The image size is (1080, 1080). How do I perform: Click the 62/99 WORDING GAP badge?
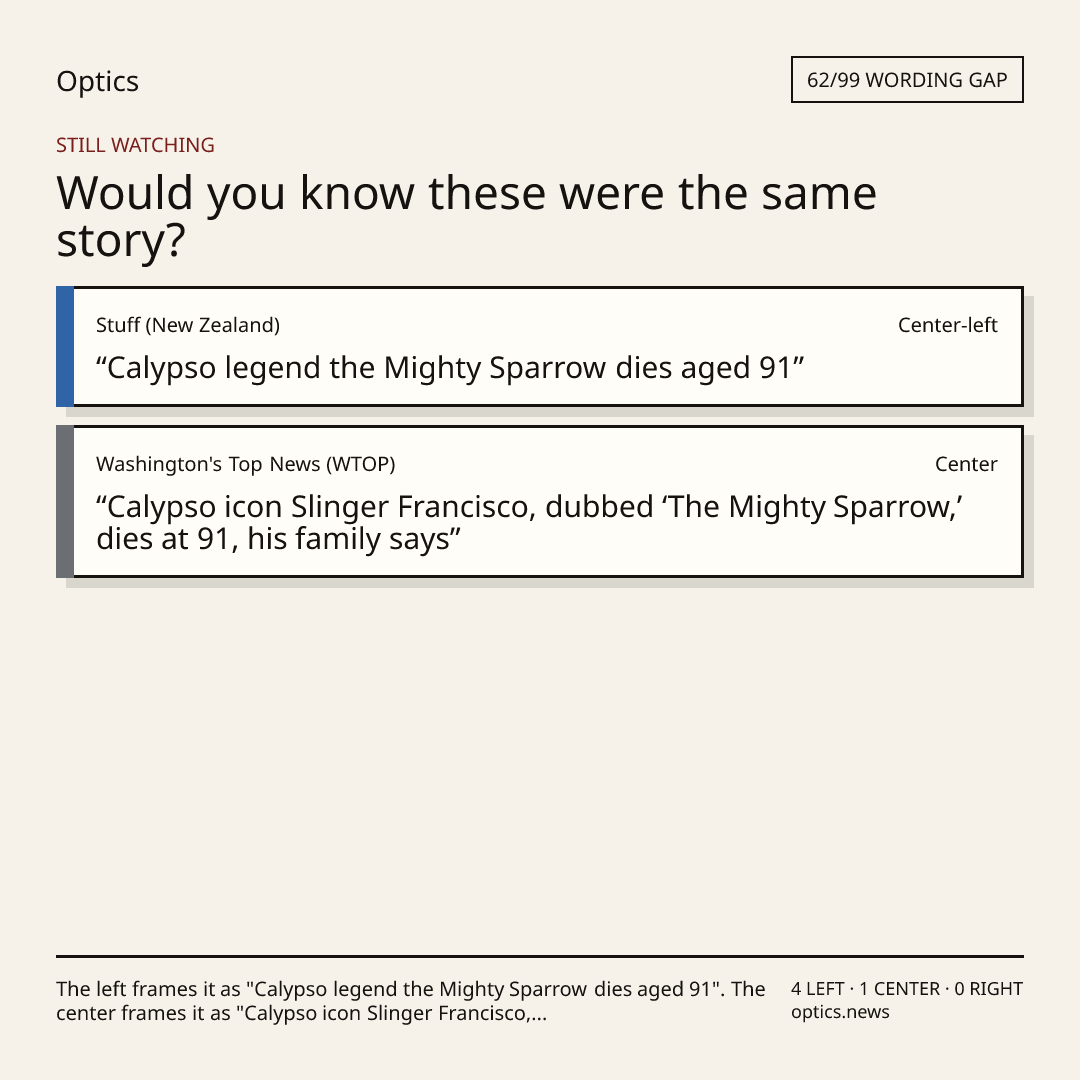point(907,80)
